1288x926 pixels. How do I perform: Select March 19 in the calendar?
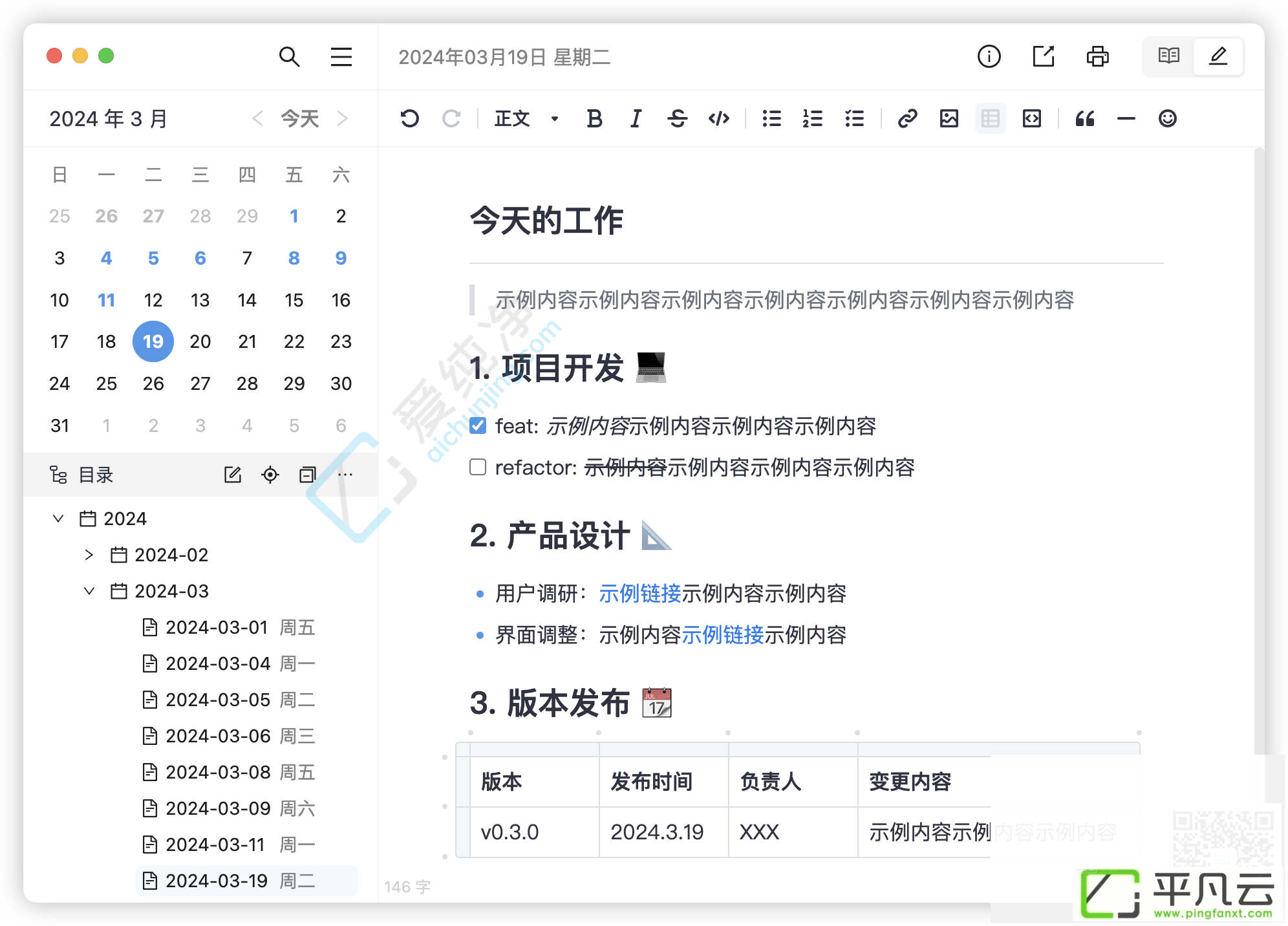[153, 341]
